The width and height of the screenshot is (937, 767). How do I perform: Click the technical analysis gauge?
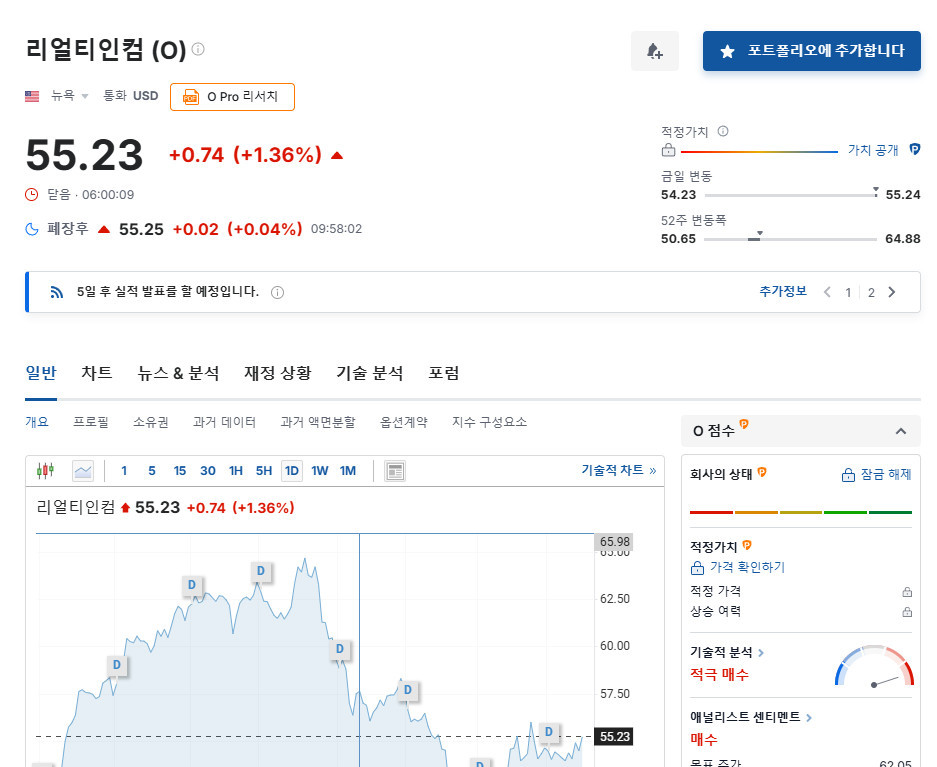pos(874,665)
